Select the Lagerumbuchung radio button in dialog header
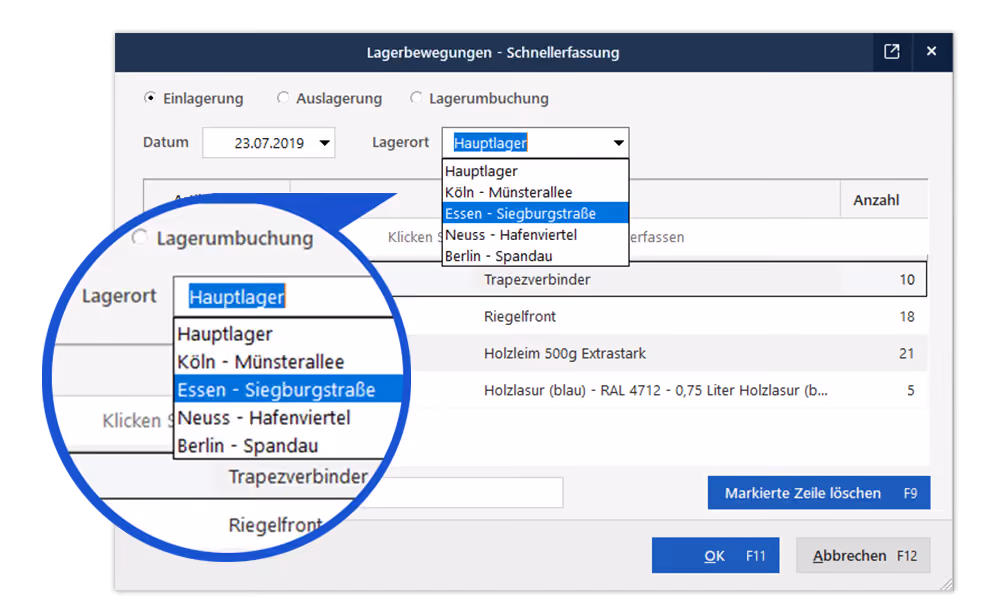The image size is (1000, 613). [416, 98]
